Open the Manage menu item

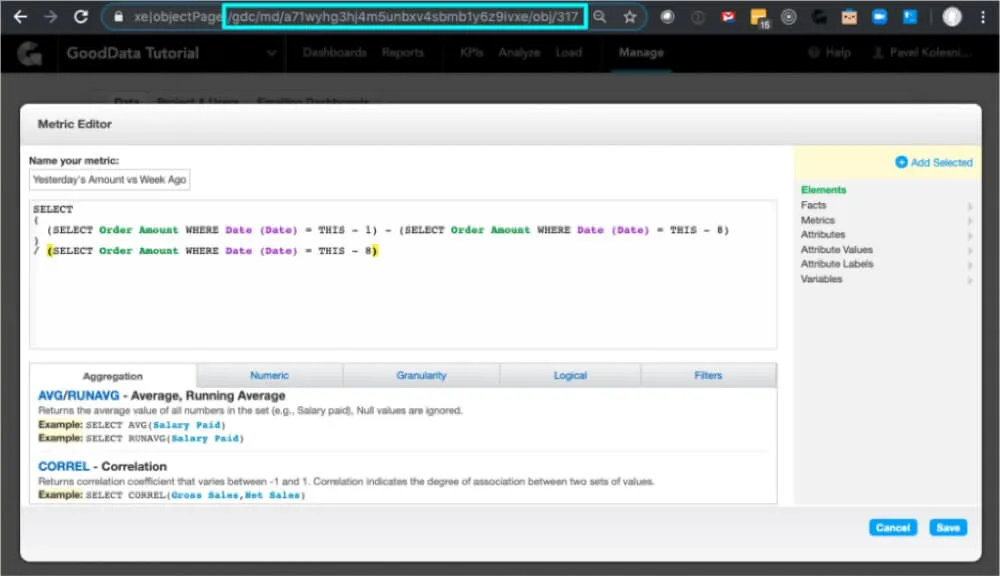[x=640, y=53]
